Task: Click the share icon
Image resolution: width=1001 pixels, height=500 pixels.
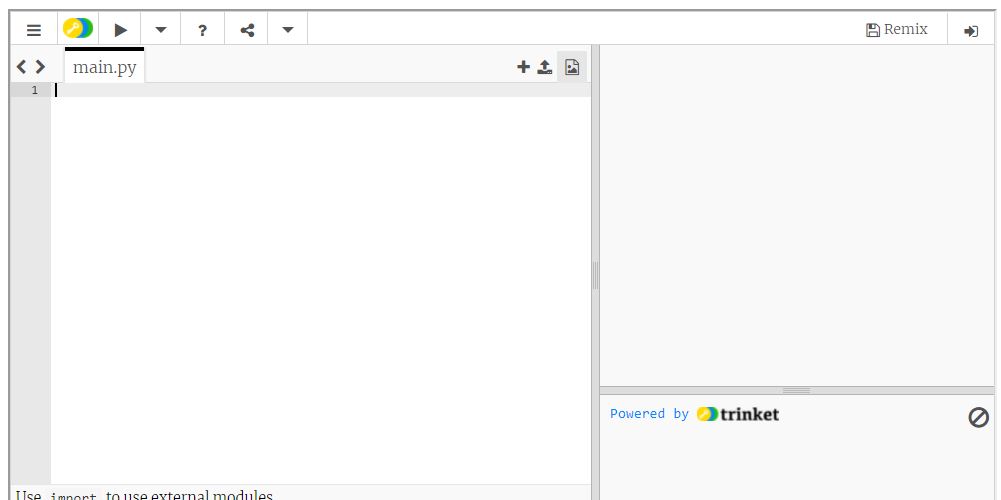Action: pos(247,30)
